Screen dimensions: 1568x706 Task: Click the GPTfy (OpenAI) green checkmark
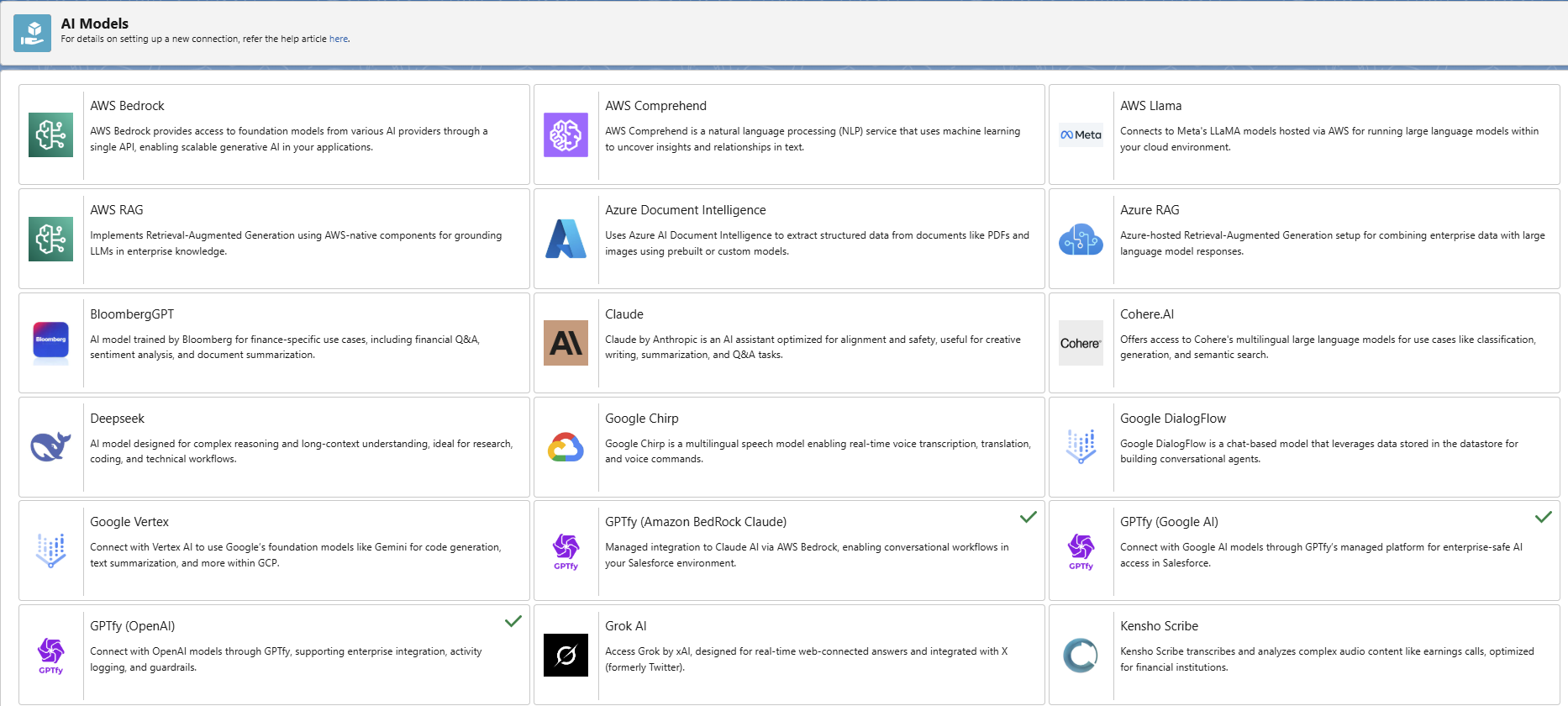[x=513, y=621]
